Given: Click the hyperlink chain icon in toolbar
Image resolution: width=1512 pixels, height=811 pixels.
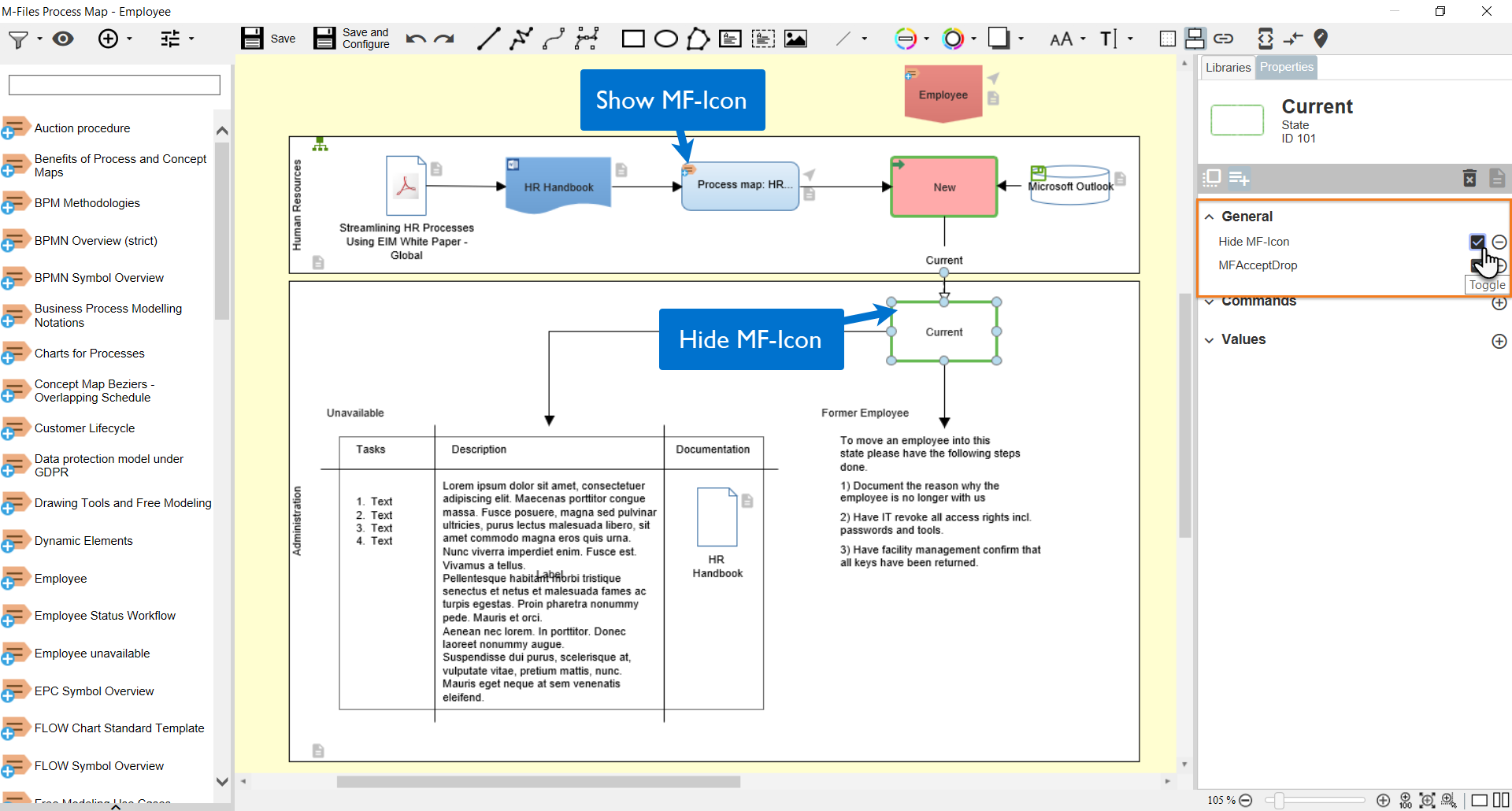Looking at the screenshot, I should pos(1223,39).
